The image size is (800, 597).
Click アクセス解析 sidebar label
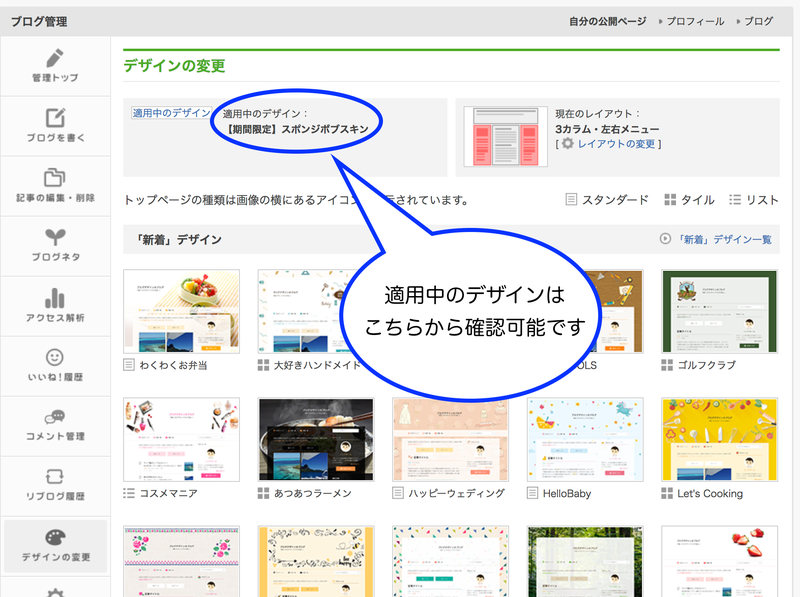pyautogui.click(x=55, y=317)
